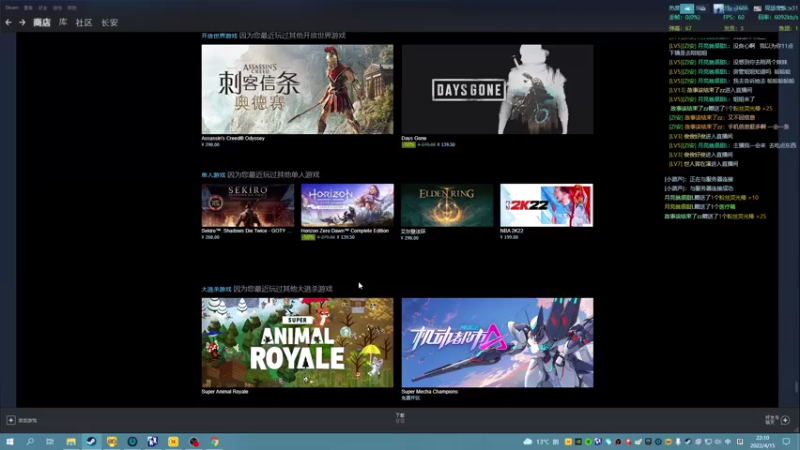Open the Google Chrome taskbar icon
The height and width of the screenshot is (450, 800).
coord(215,441)
